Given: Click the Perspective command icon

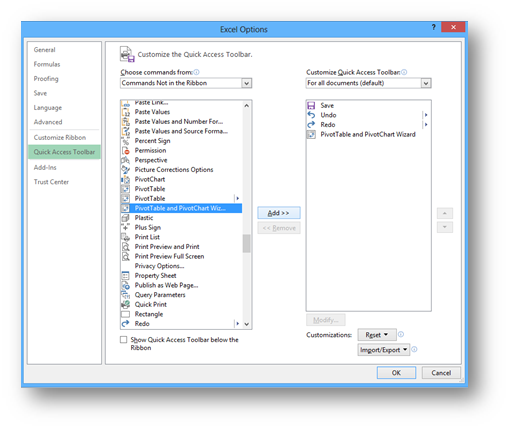Looking at the screenshot, I should click(126, 160).
